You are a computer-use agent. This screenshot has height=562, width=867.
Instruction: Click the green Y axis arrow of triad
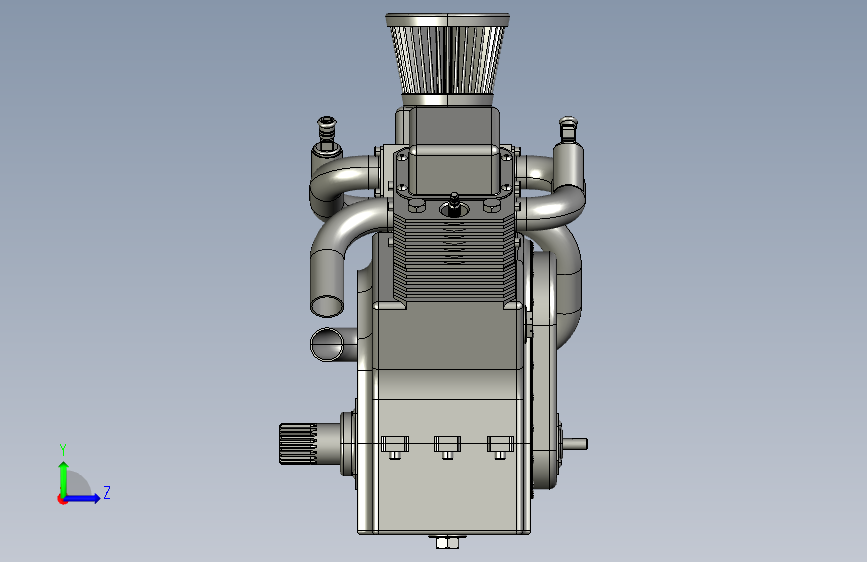pos(64,478)
